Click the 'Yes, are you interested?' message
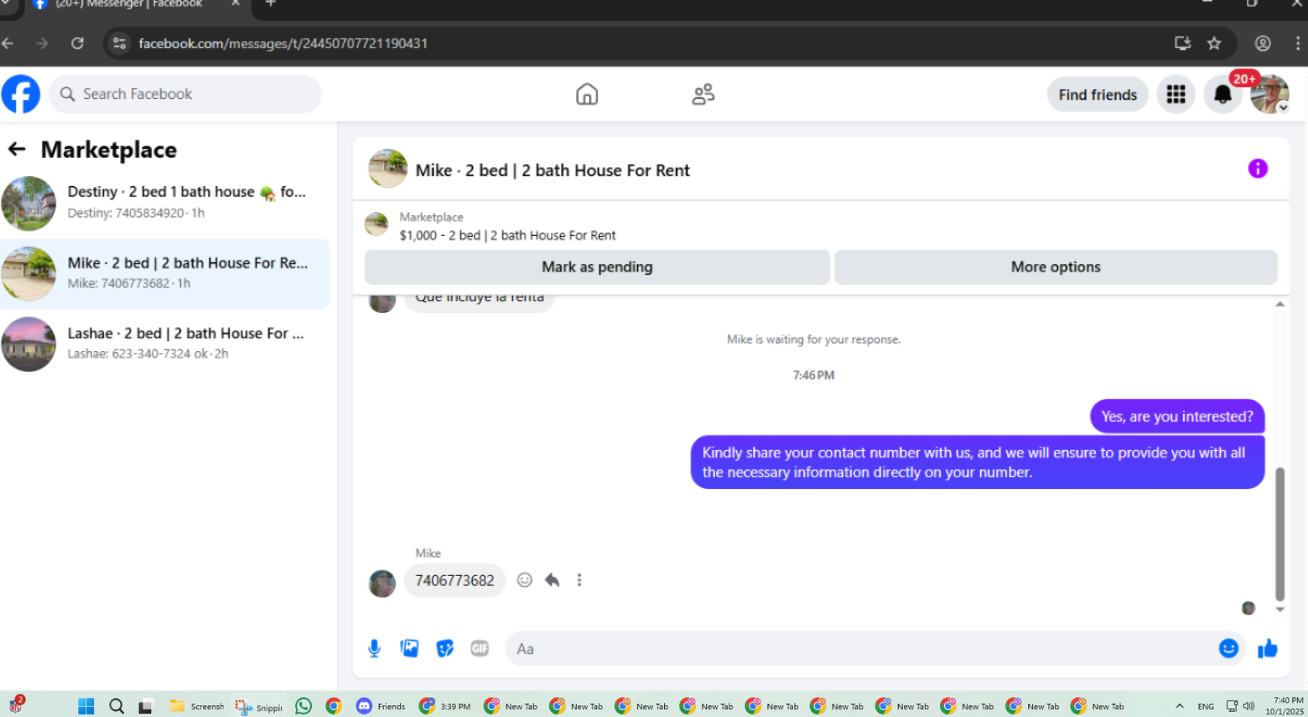The width and height of the screenshot is (1308, 717). [x=1177, y=416]
